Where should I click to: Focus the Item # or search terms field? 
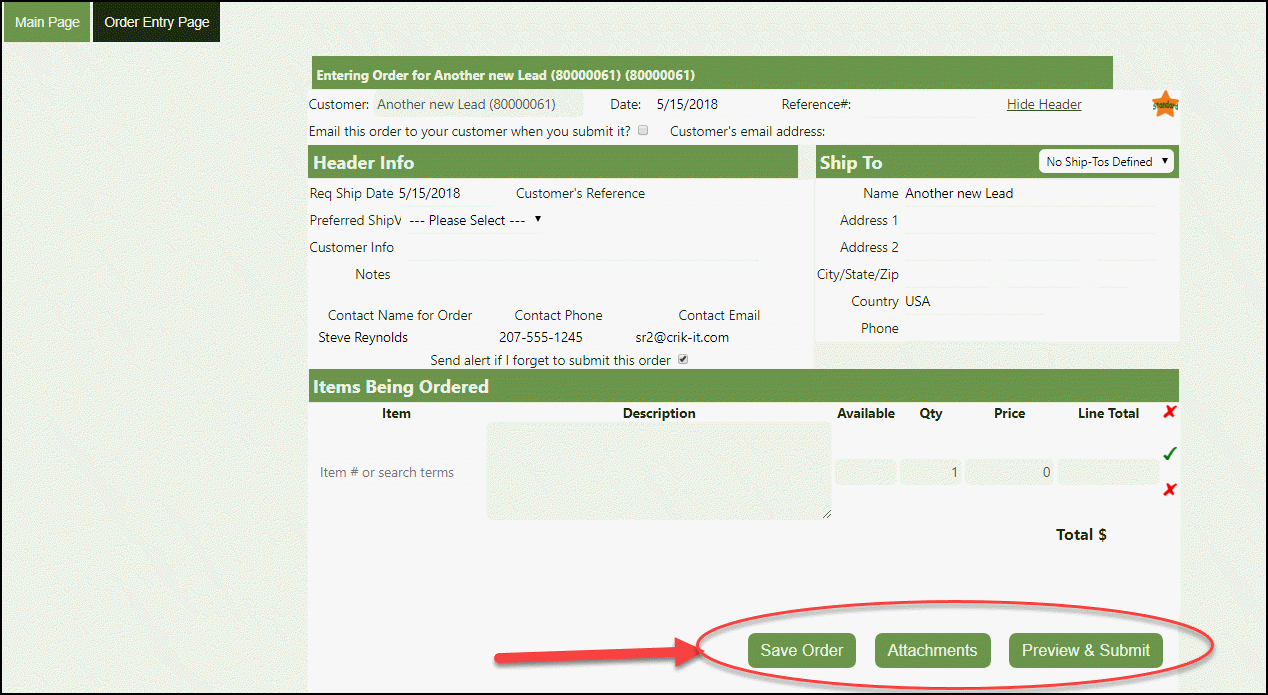(396, 472)
